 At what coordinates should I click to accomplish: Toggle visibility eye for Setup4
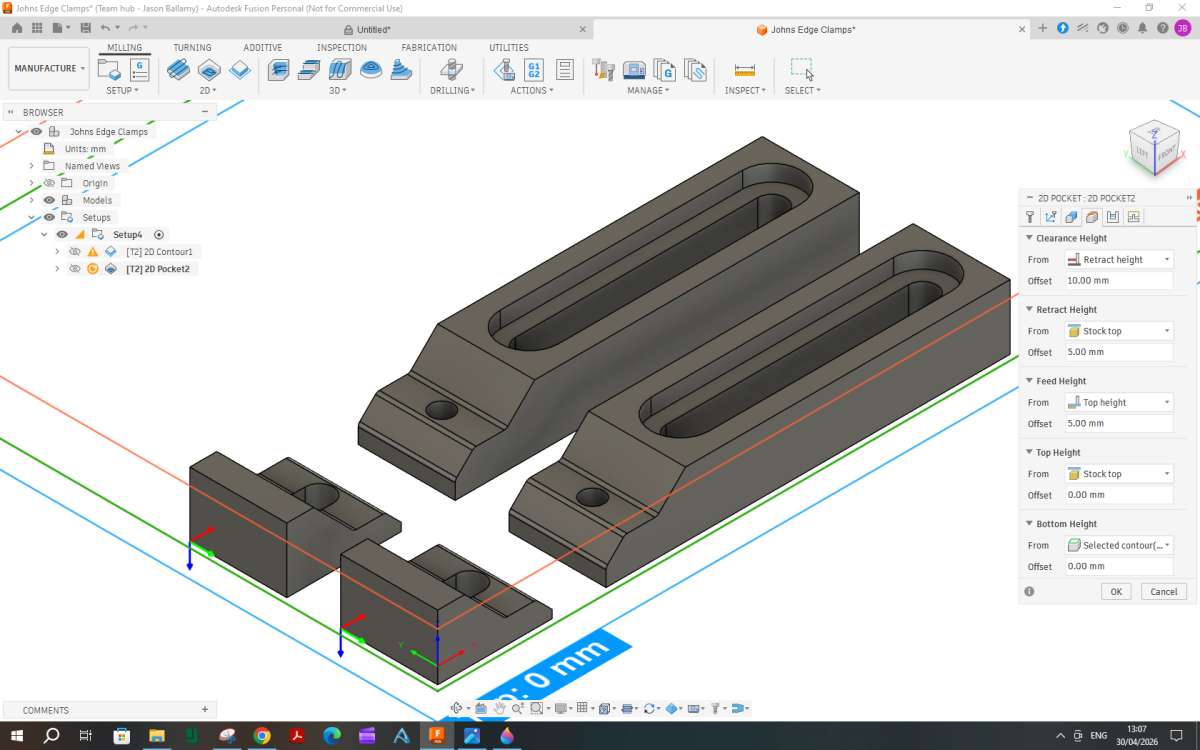[62, 234]
